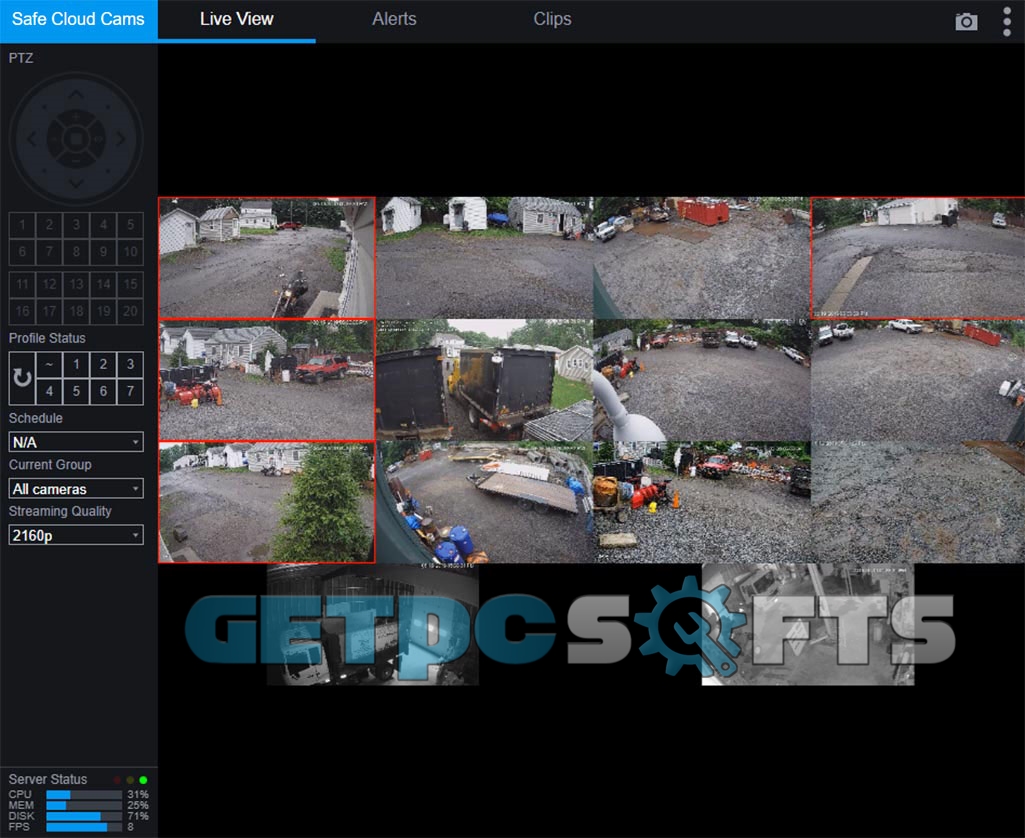Screen dimensions: 1025x838
Task: Open the feed with the large green bush
Action: click(x=267, y=502)
